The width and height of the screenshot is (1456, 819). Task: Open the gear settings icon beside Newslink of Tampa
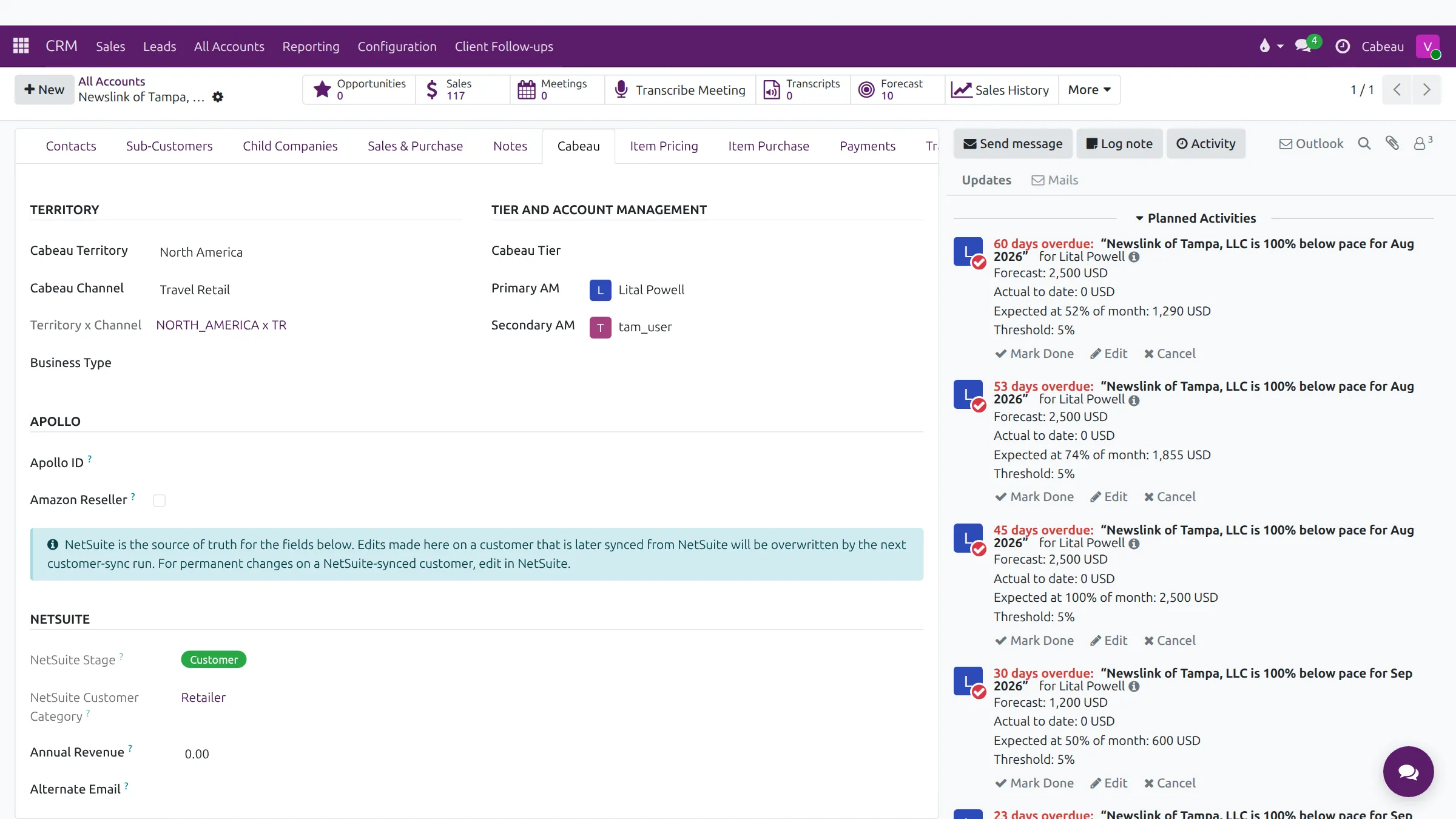tap(218, 97)
